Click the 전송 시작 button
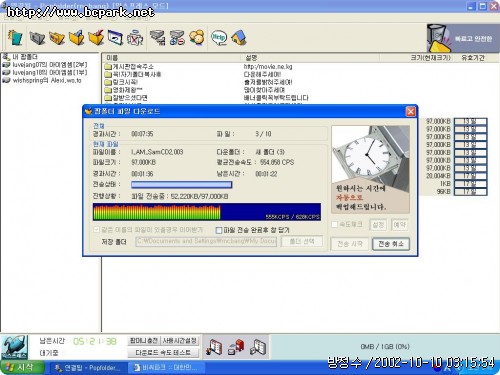500x375 pixels. 350,244
